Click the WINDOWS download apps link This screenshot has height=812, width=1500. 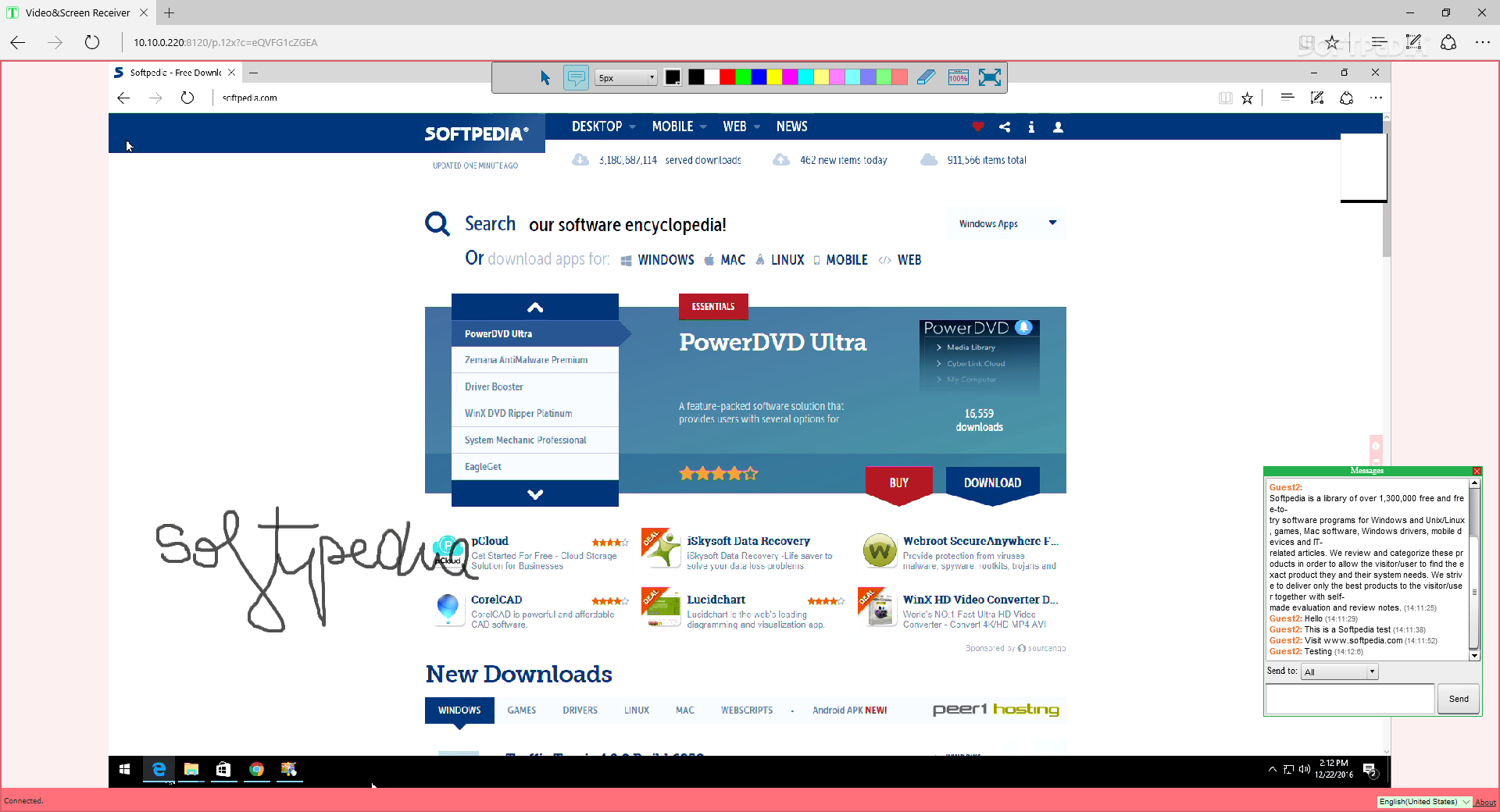[x=657, y=260]
